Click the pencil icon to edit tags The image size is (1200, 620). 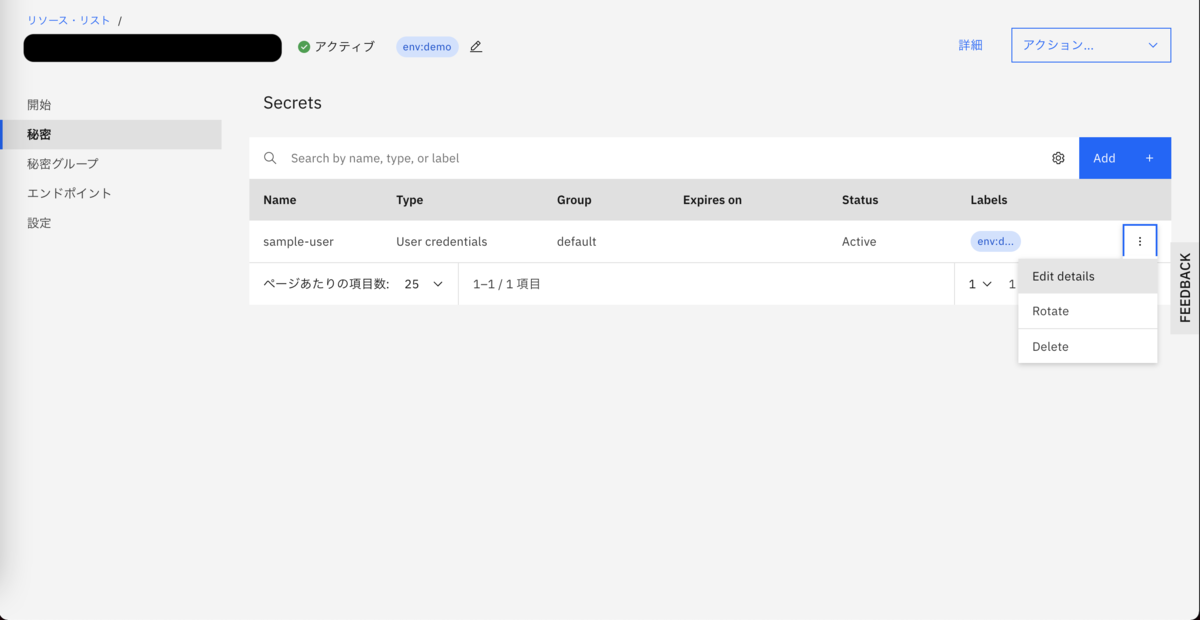(475, 46)
